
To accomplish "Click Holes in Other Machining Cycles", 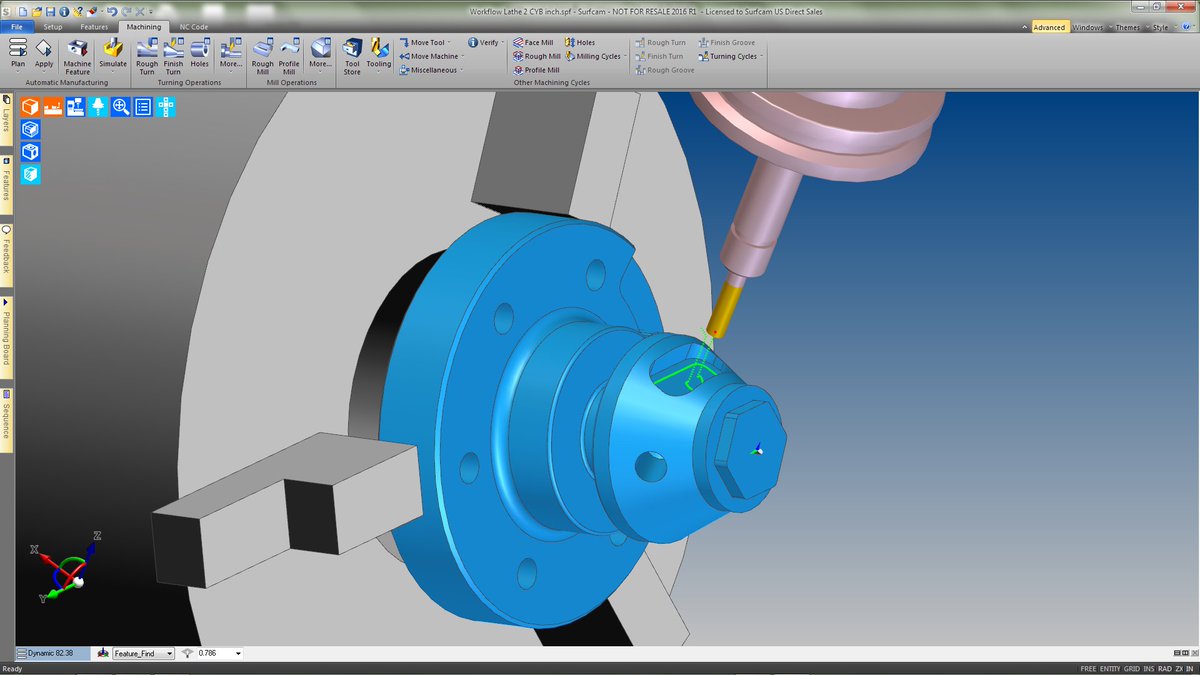I will [x=580, y=43].
